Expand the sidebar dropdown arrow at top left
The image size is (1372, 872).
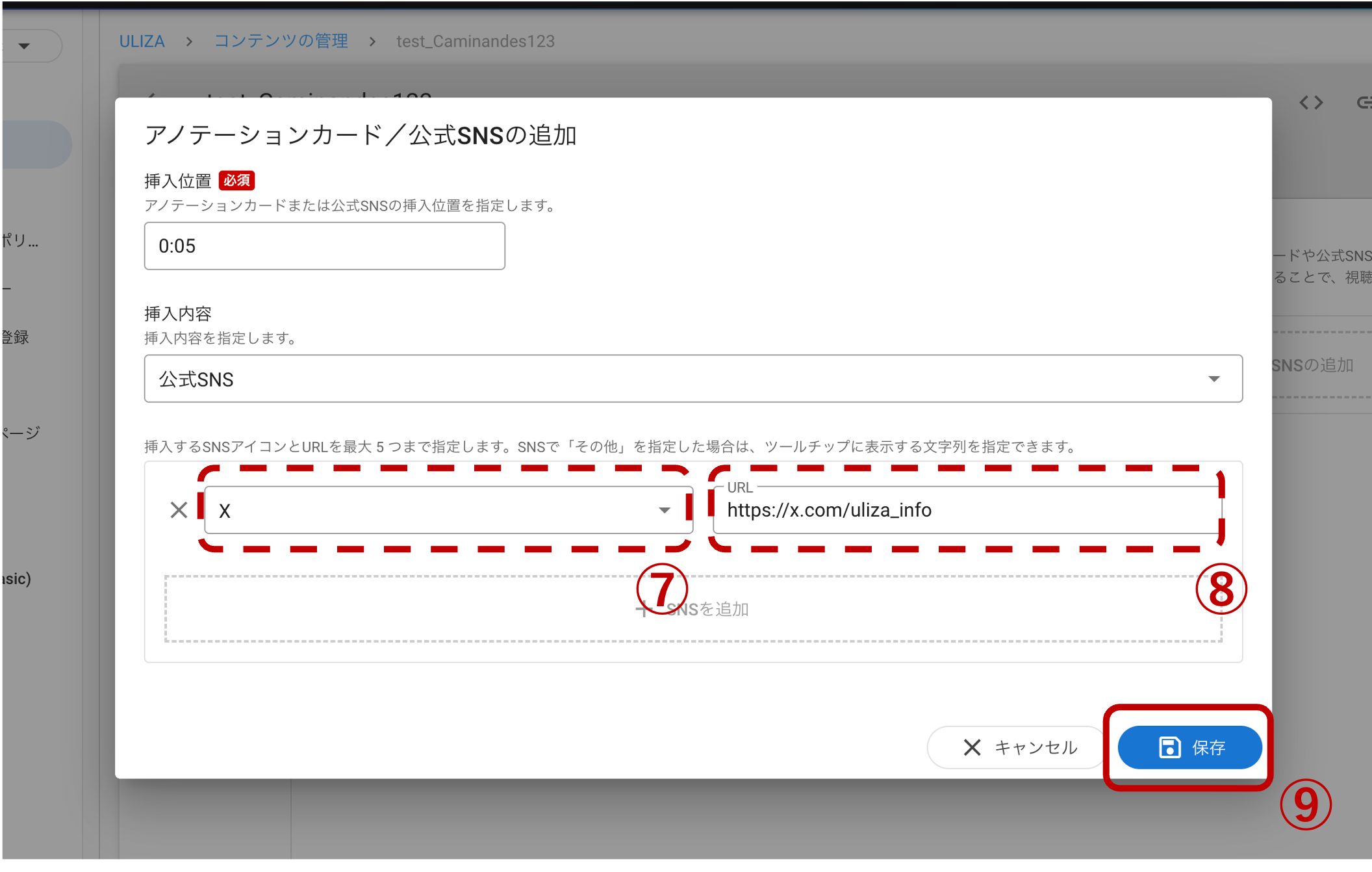point(24,46)
